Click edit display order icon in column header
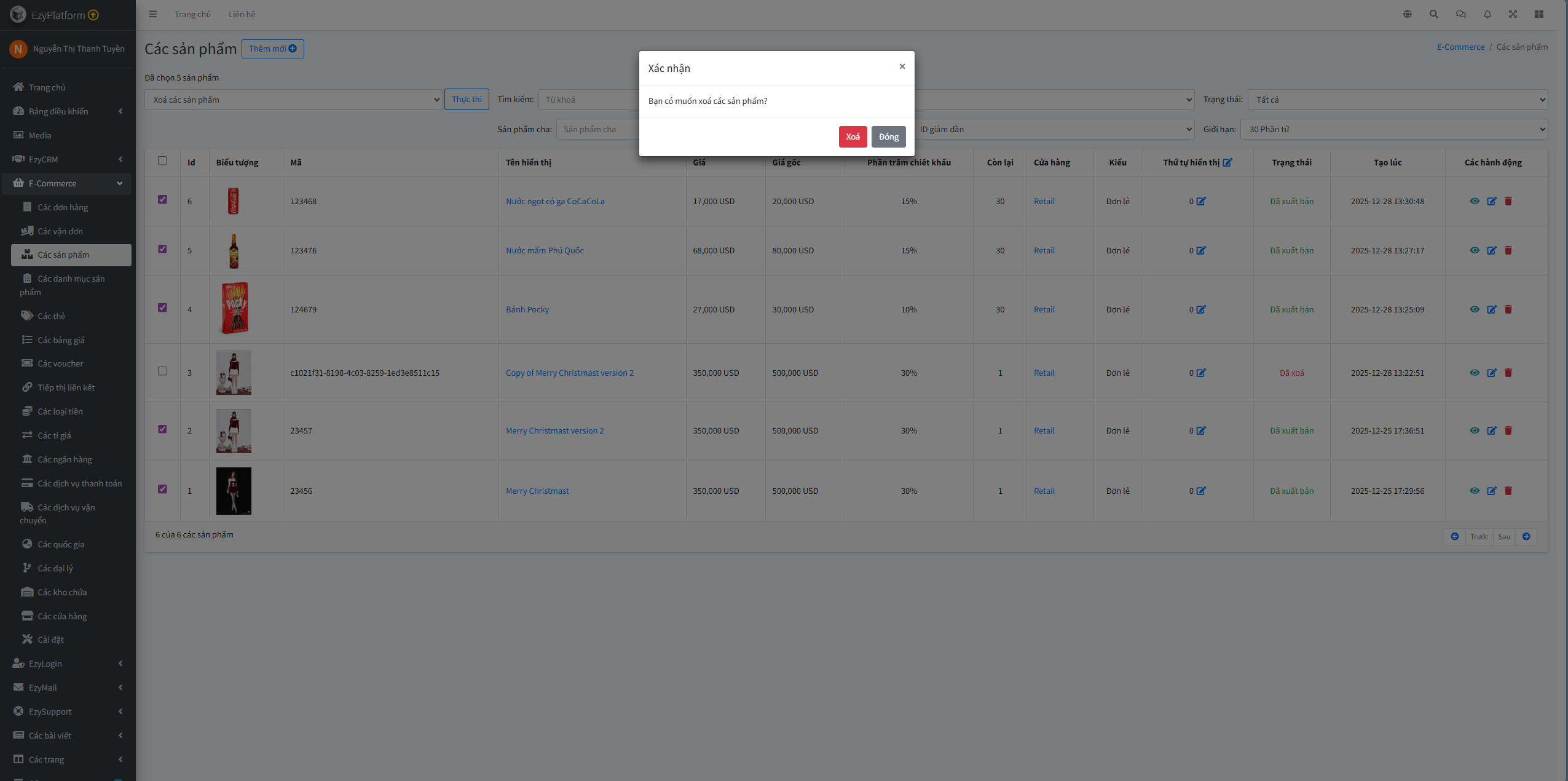 click(x=1227, y=162)
